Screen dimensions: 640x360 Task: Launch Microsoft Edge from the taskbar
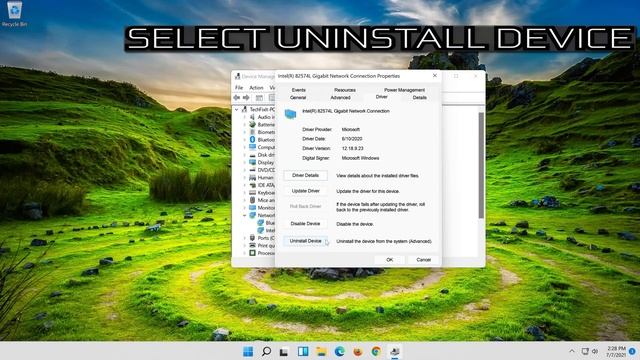pos(340,351)
